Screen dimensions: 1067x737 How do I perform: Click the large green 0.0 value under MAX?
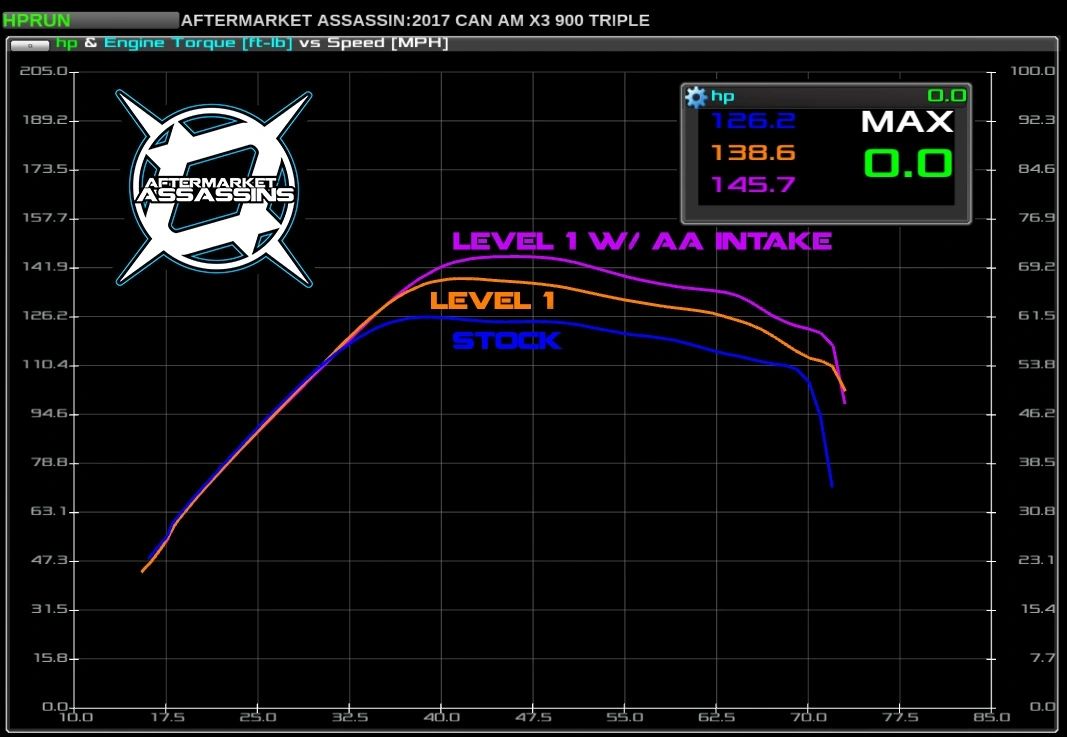[908, 164]
